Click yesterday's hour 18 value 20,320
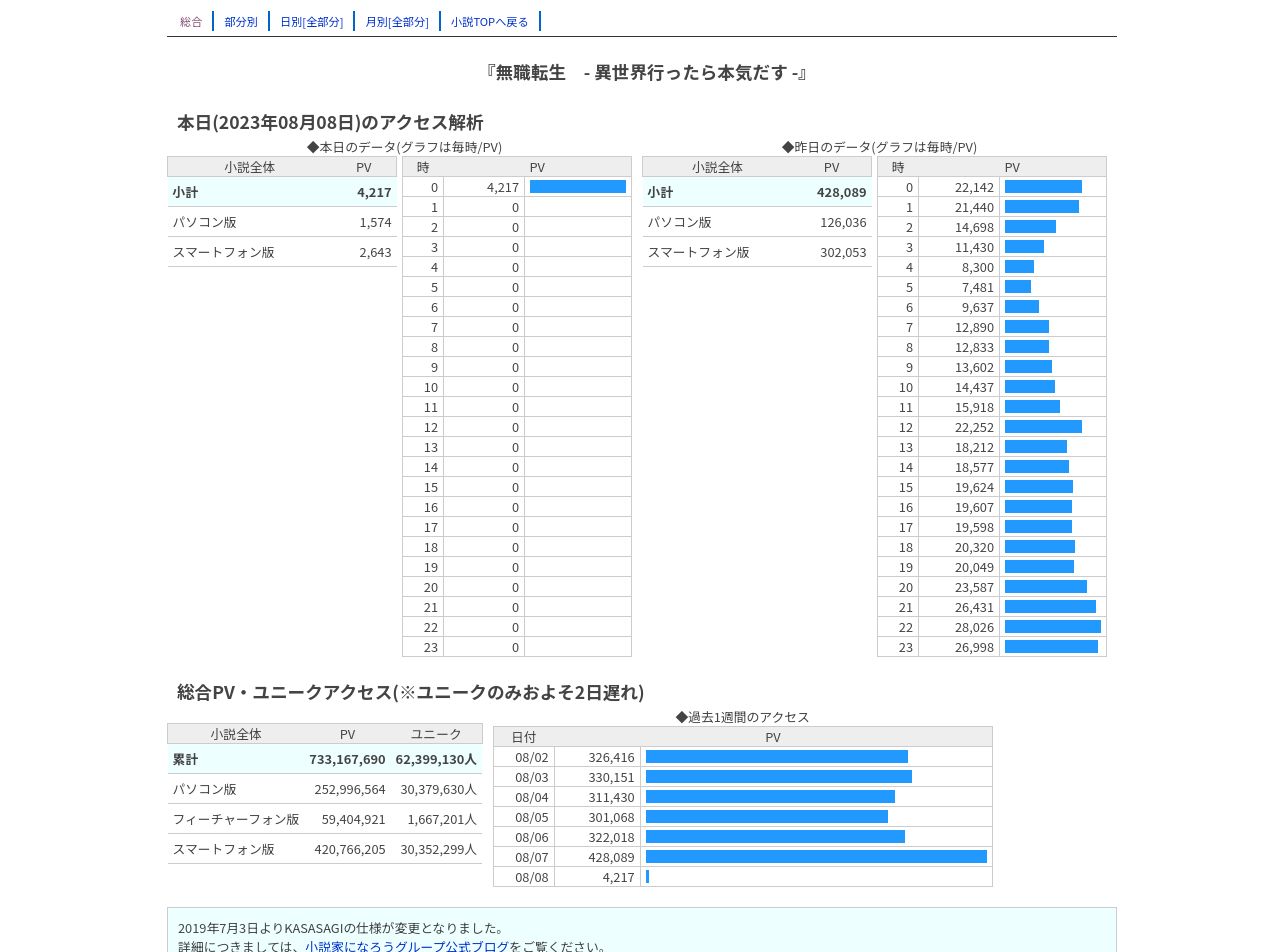The height and width of the screenshot is (952, 1284). [x=974, y=547]
